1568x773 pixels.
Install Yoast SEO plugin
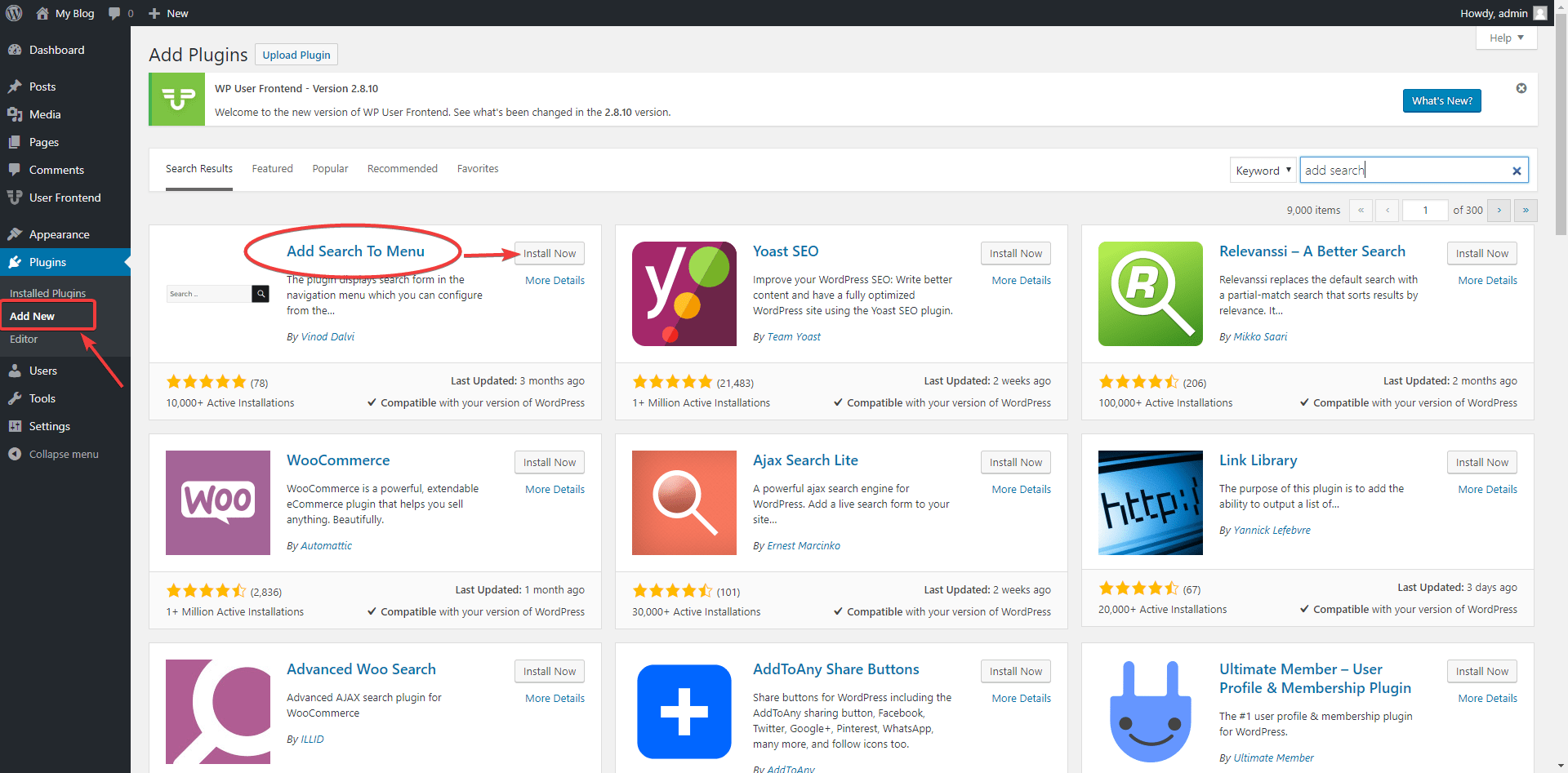1016,253
